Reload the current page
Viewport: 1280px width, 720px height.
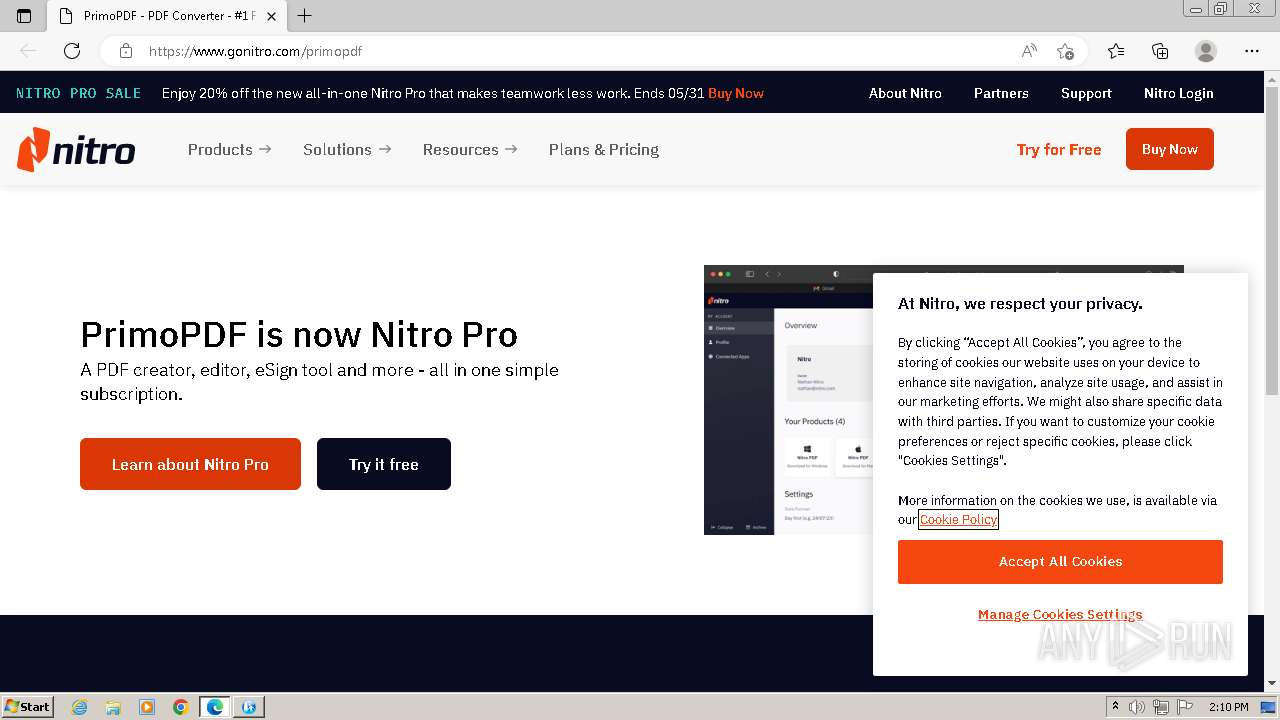[72, 51]
